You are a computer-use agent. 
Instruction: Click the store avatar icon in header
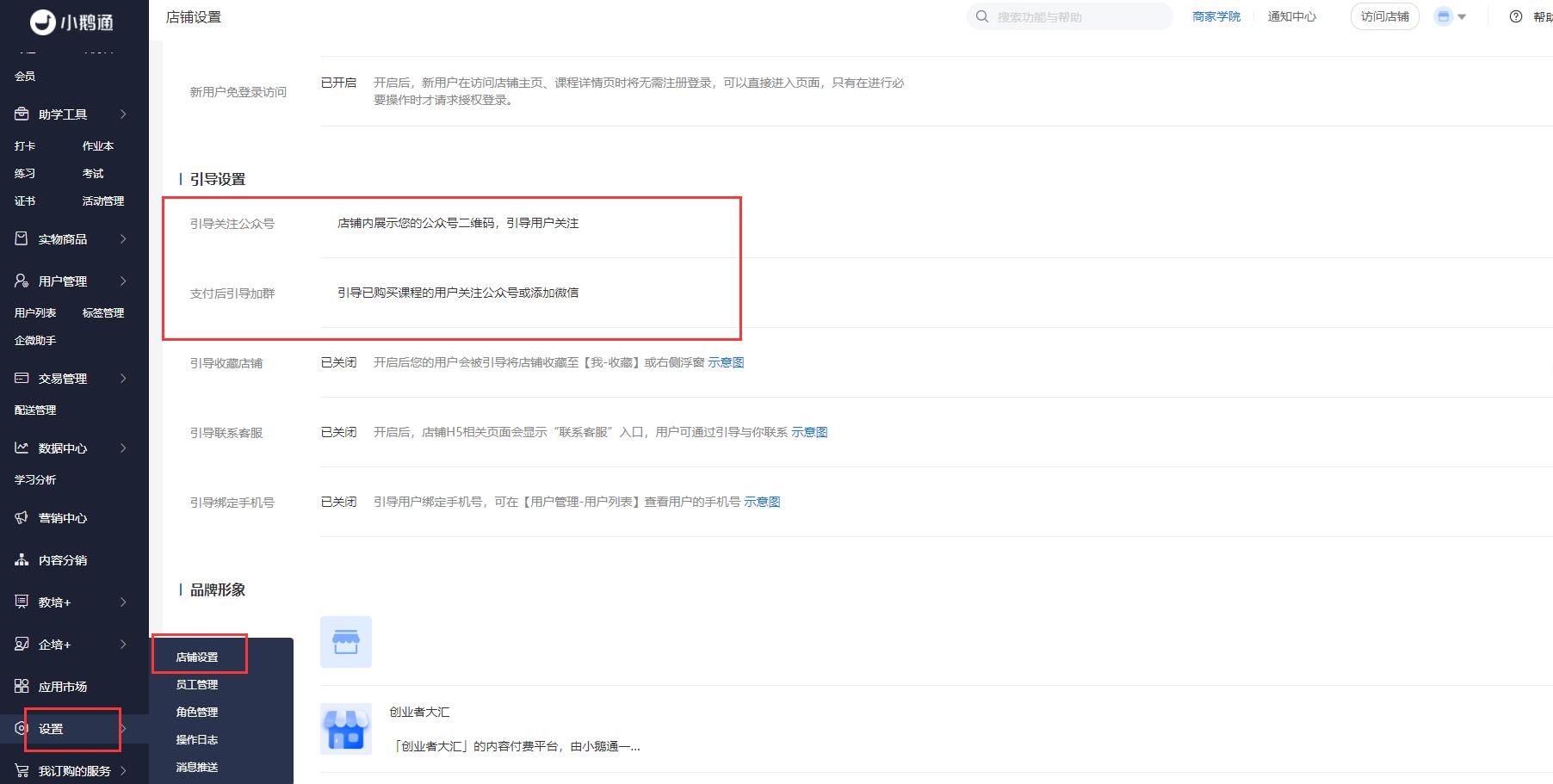1444,17
